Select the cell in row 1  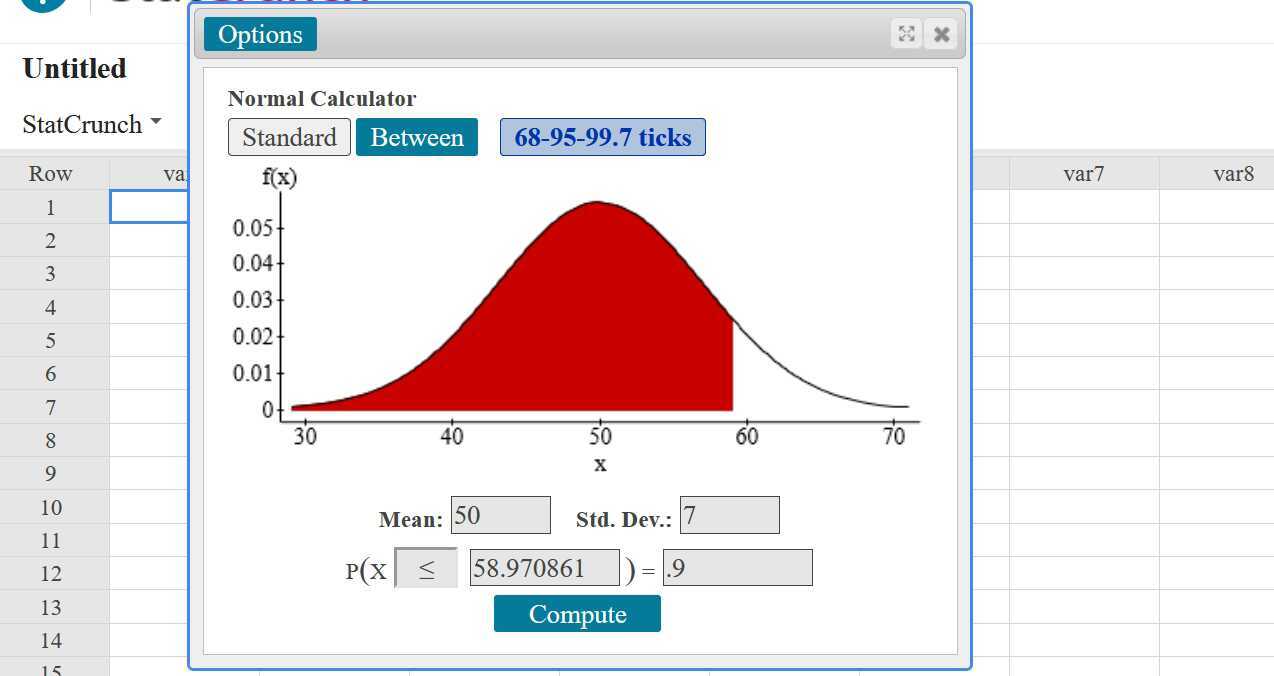coord(150,206)
